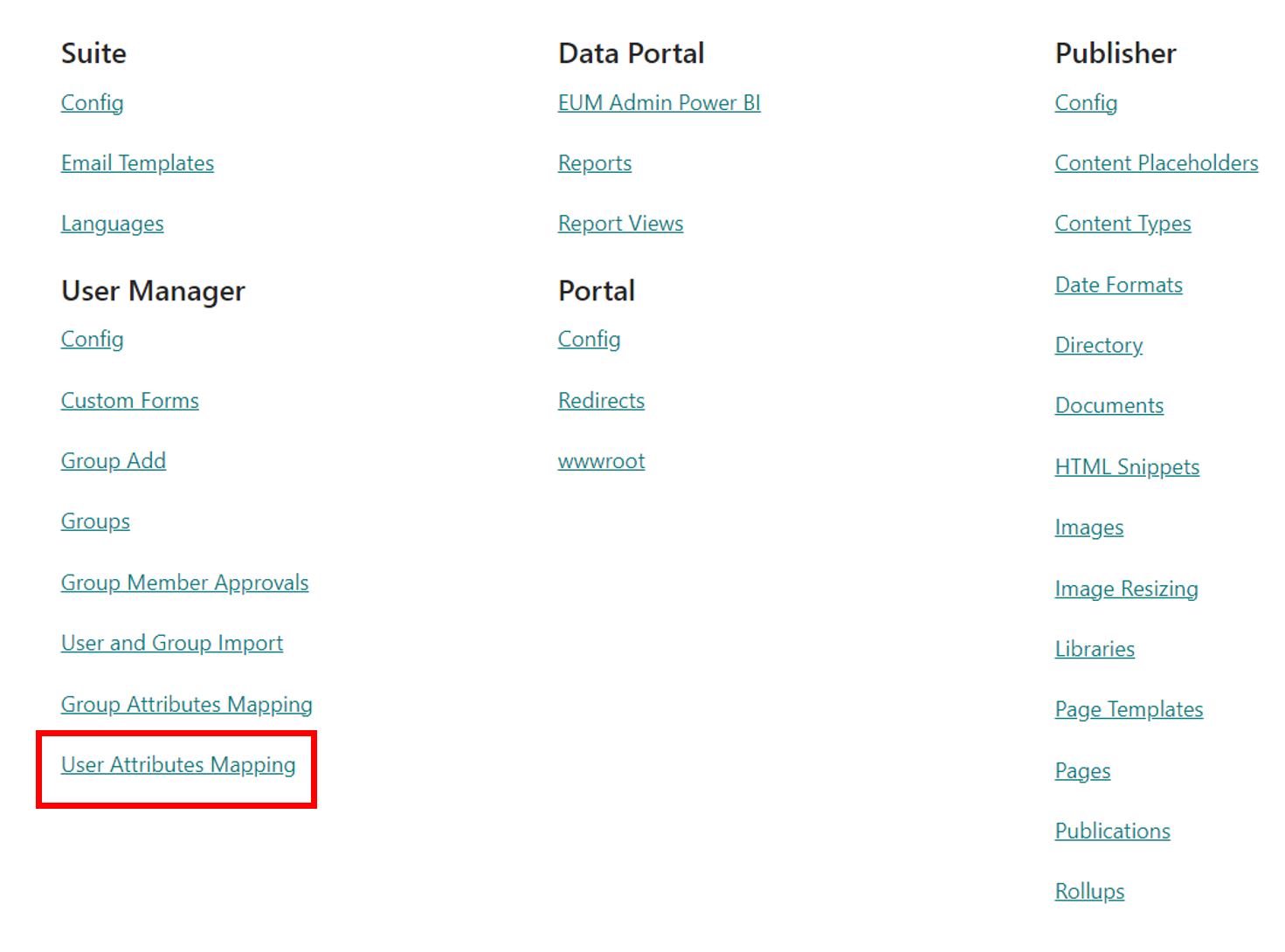Open EUM Admin Power BI
1285x952 pixels.
pos(659,103)
